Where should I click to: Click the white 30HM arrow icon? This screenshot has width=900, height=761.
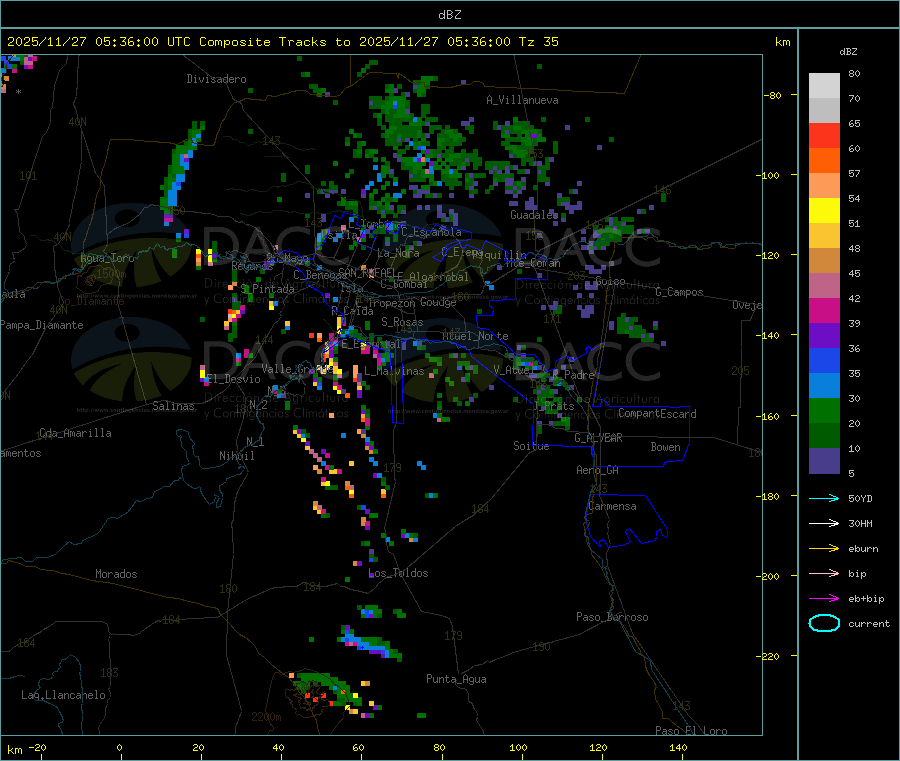coord(824,523)
